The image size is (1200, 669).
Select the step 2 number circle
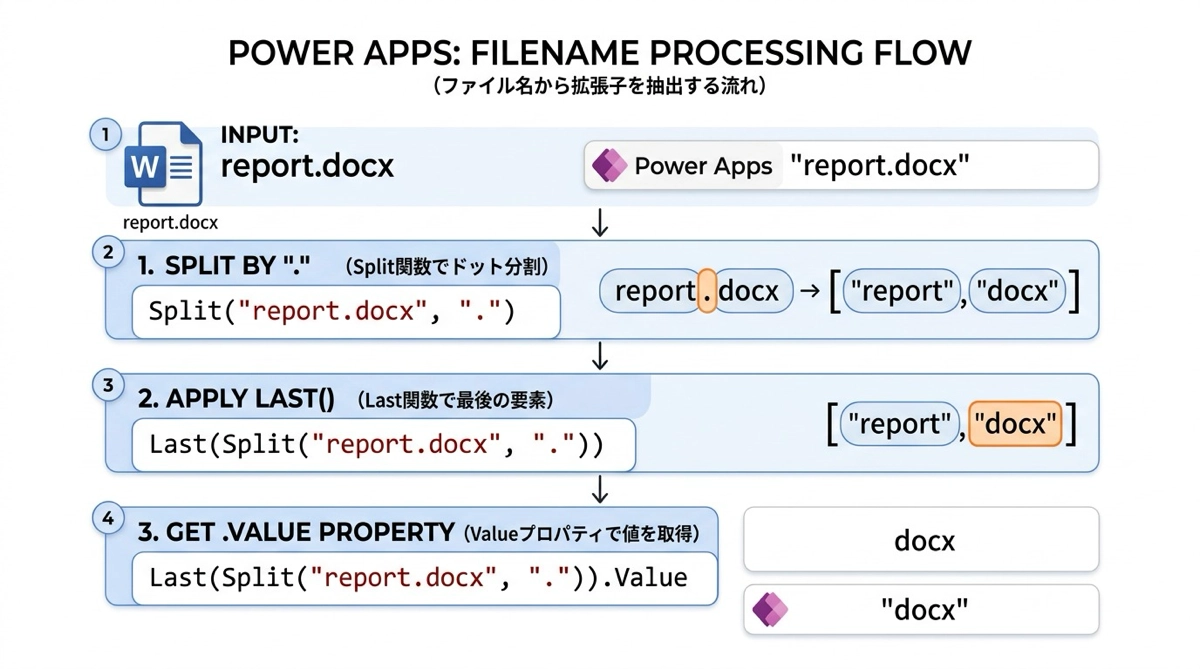(x=108, y=252)
